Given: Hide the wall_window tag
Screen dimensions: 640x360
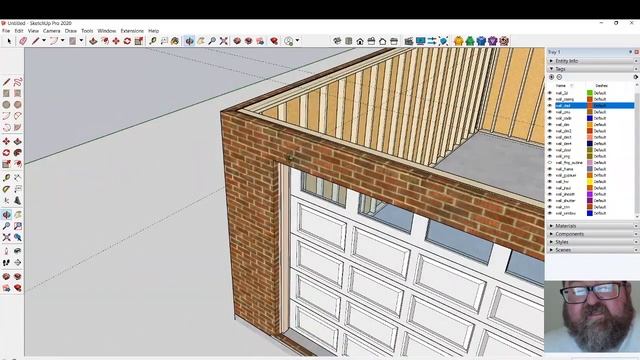Looking at the screenshot, I should tap(550, 213).
